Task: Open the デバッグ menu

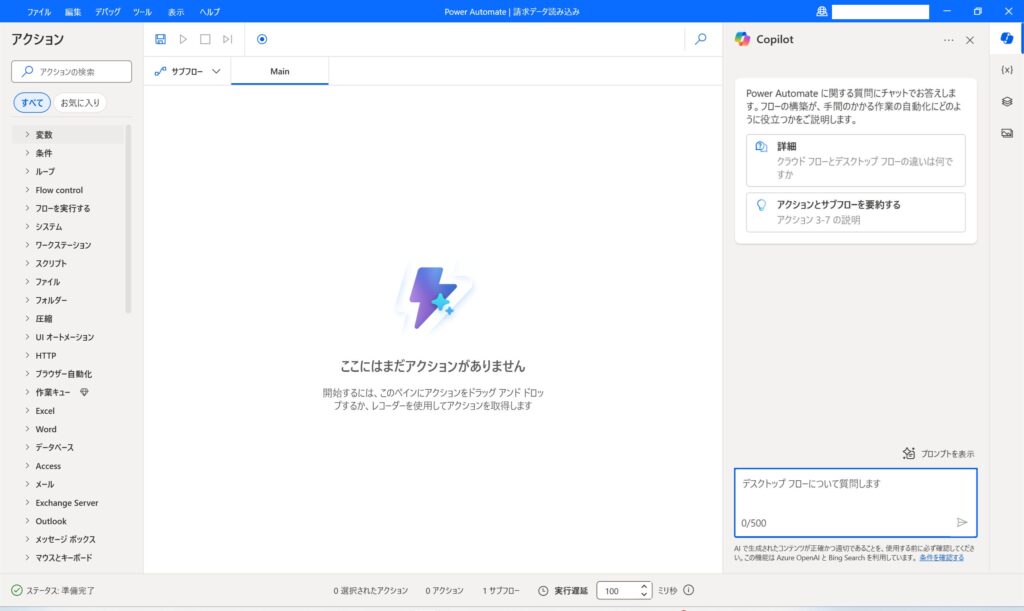Action: (x=107, y=12)
